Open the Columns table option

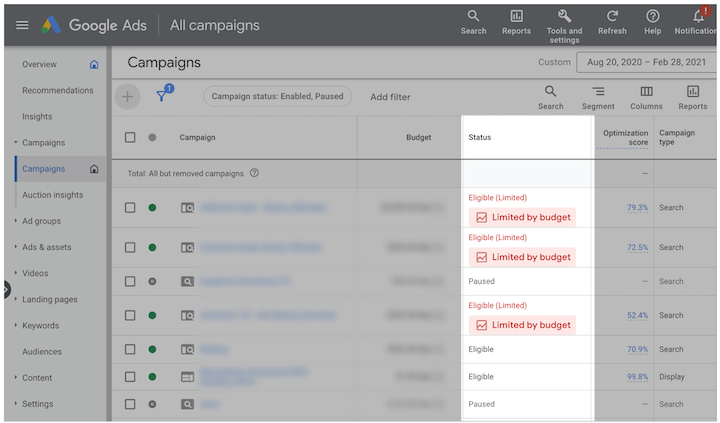[646, 97]
